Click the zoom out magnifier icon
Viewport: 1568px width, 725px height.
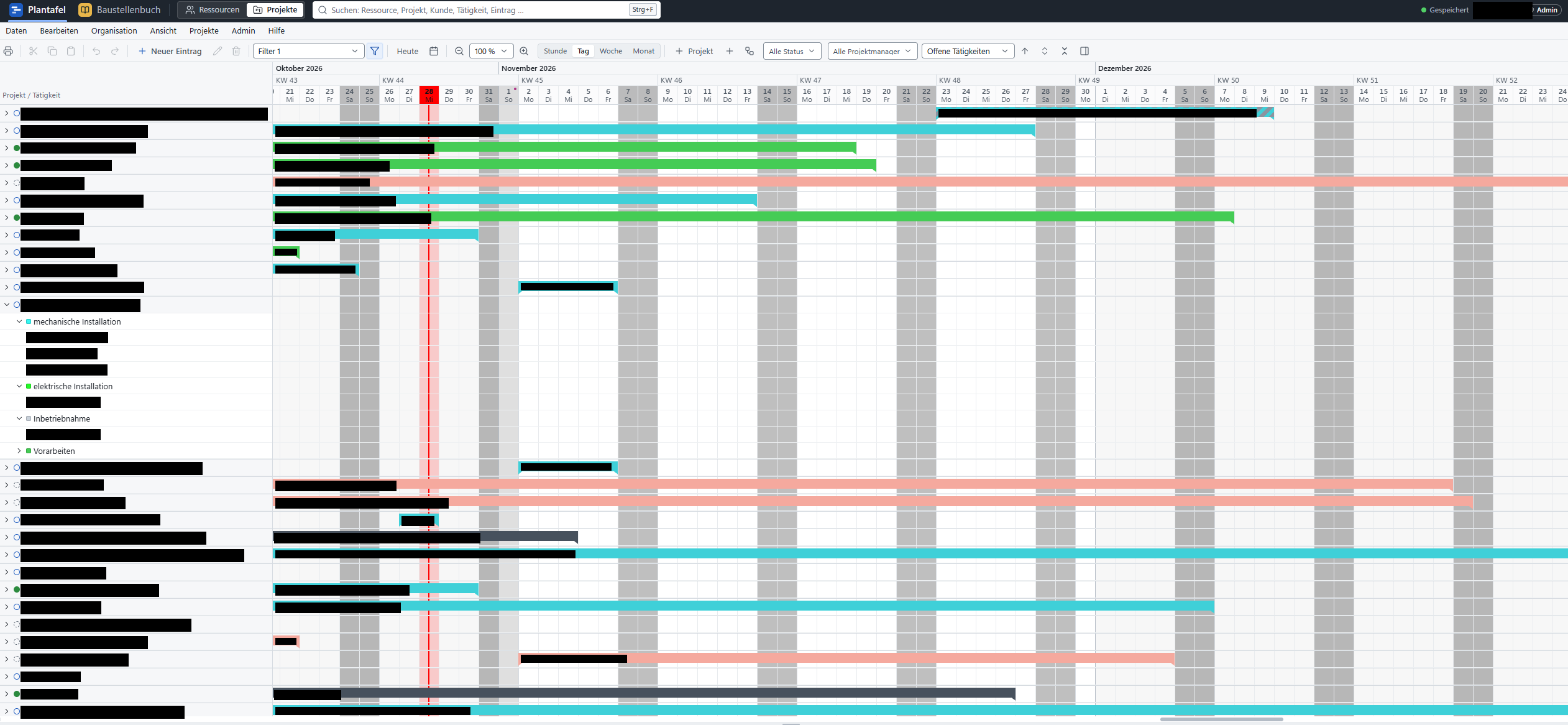pos(459,51)
